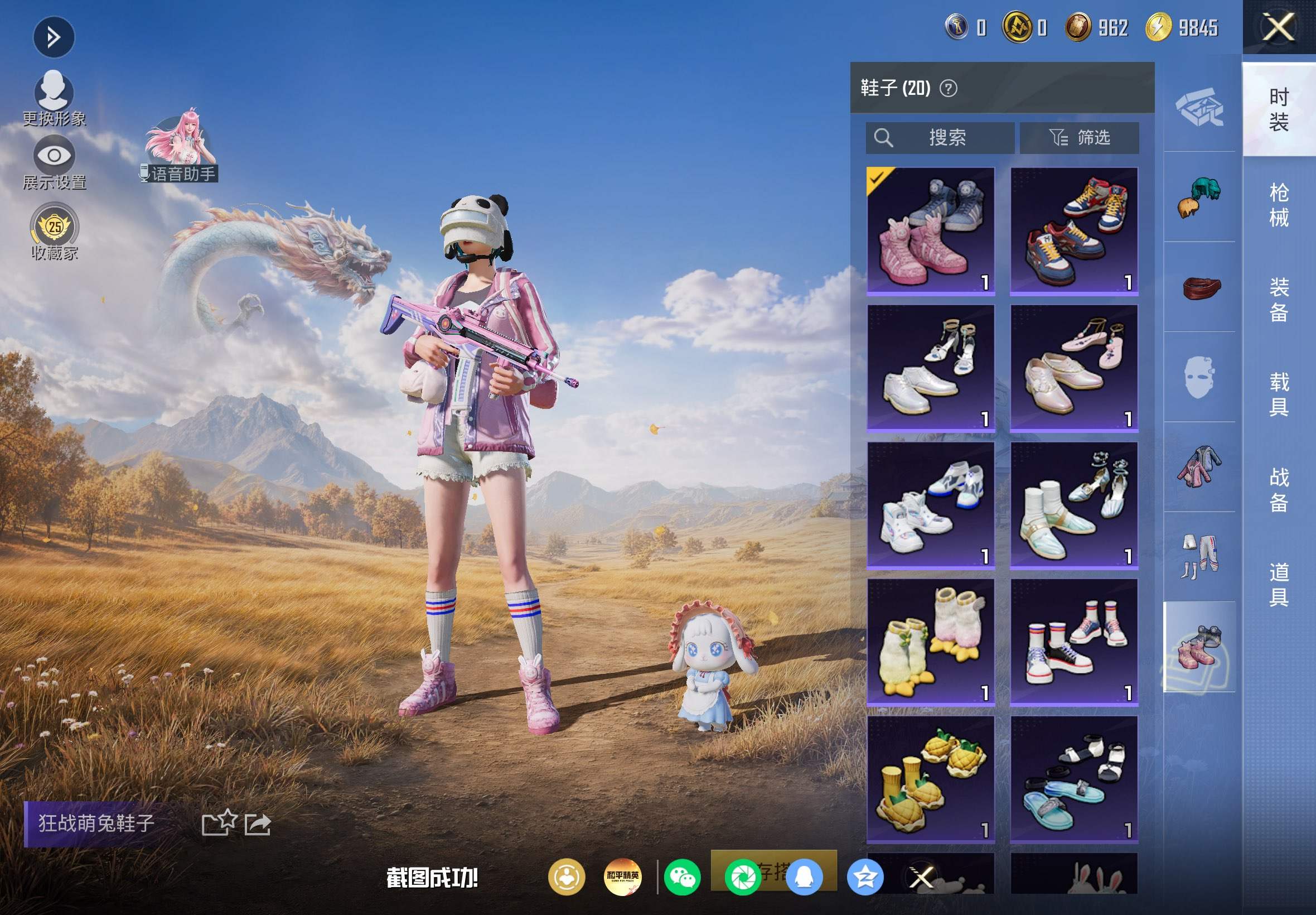
Task: Open the outfit set crate category icon
Action: (1199, 107)
